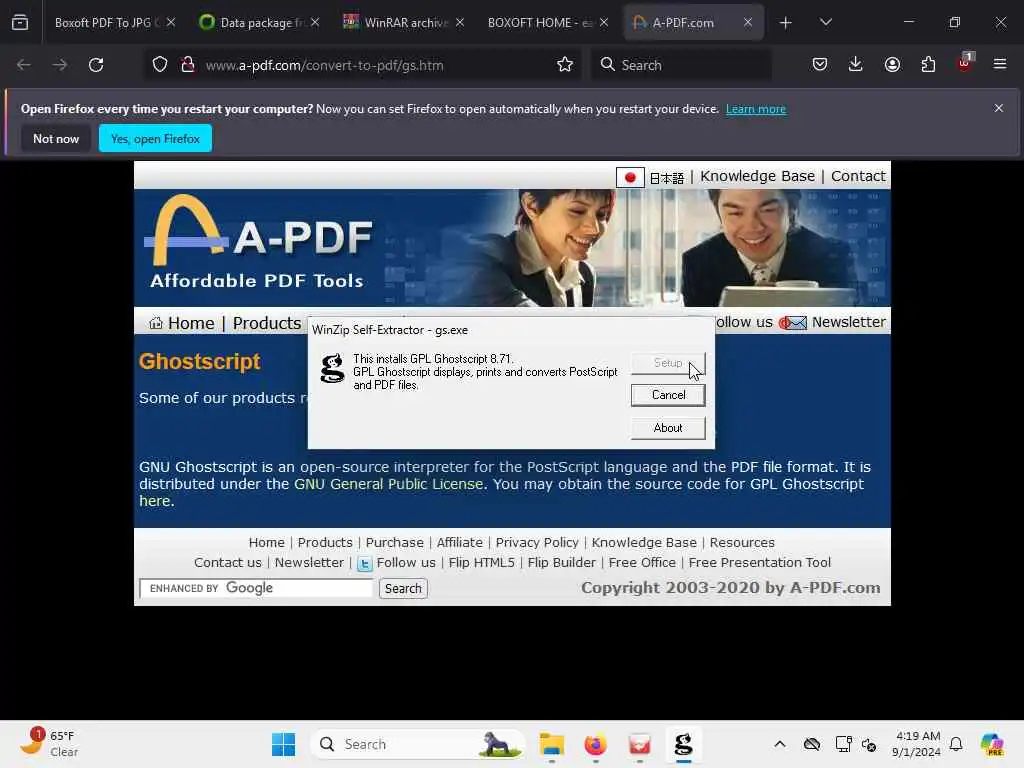Open Products in the site navigation
The width and height of the screenshot is (1024, 768).
click(x=266, y=323)
